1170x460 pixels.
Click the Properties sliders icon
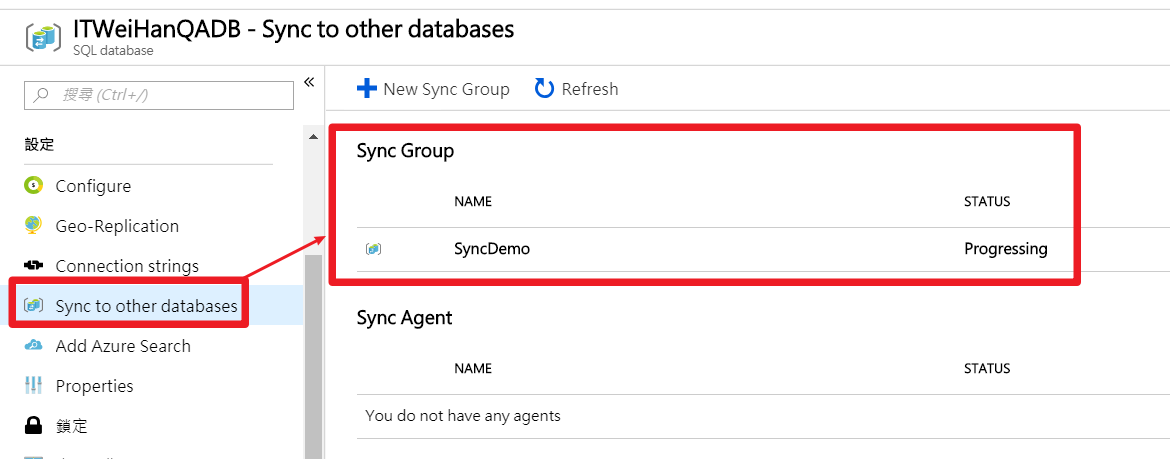[34, 386]
